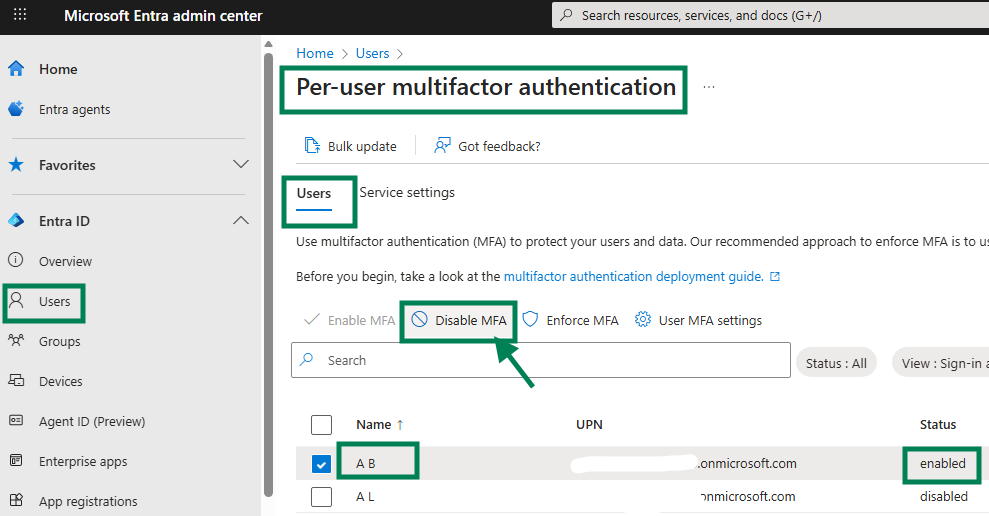Switch to the Service settings tab
This screenshot has height=516, width=989.
[x=407, y=192]
